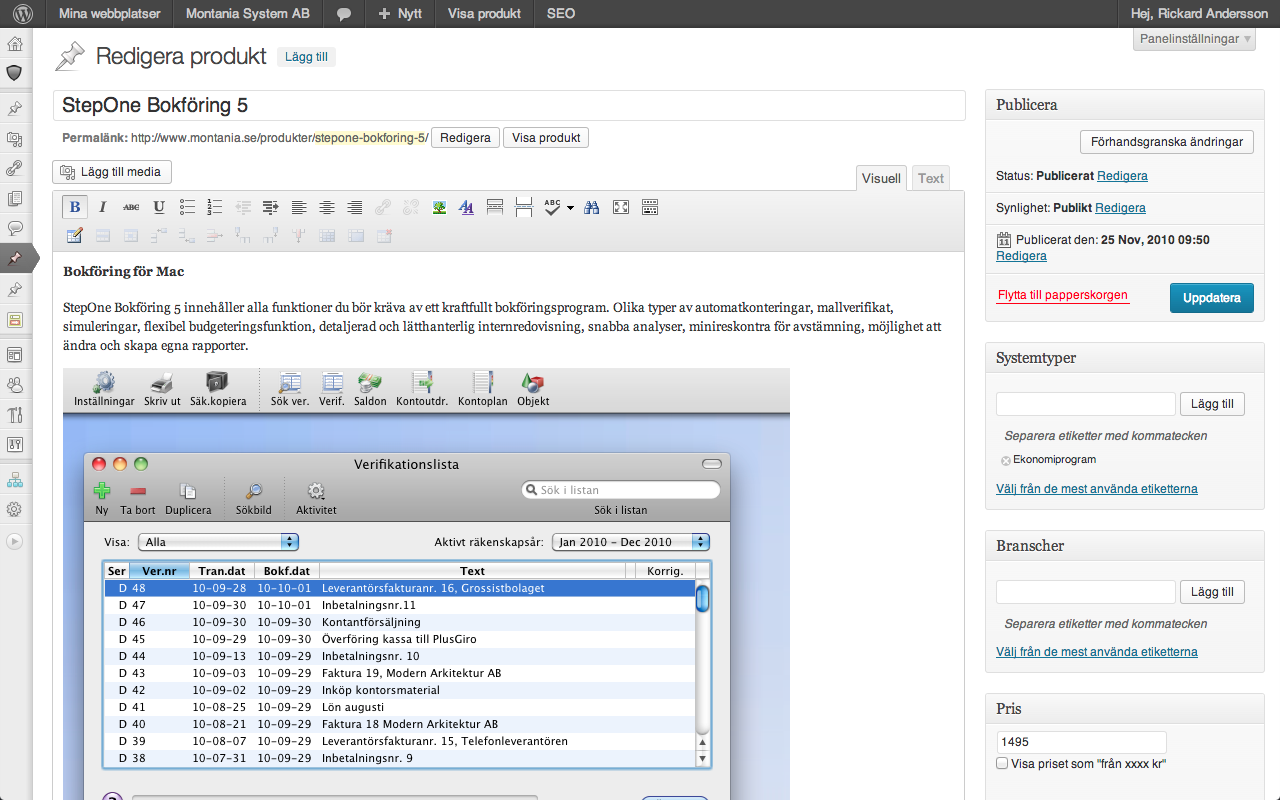Edit Synlighet via its Redigera link
Image resolution: width=1280 pixels, height=800 pixels.
[1120, 208]
